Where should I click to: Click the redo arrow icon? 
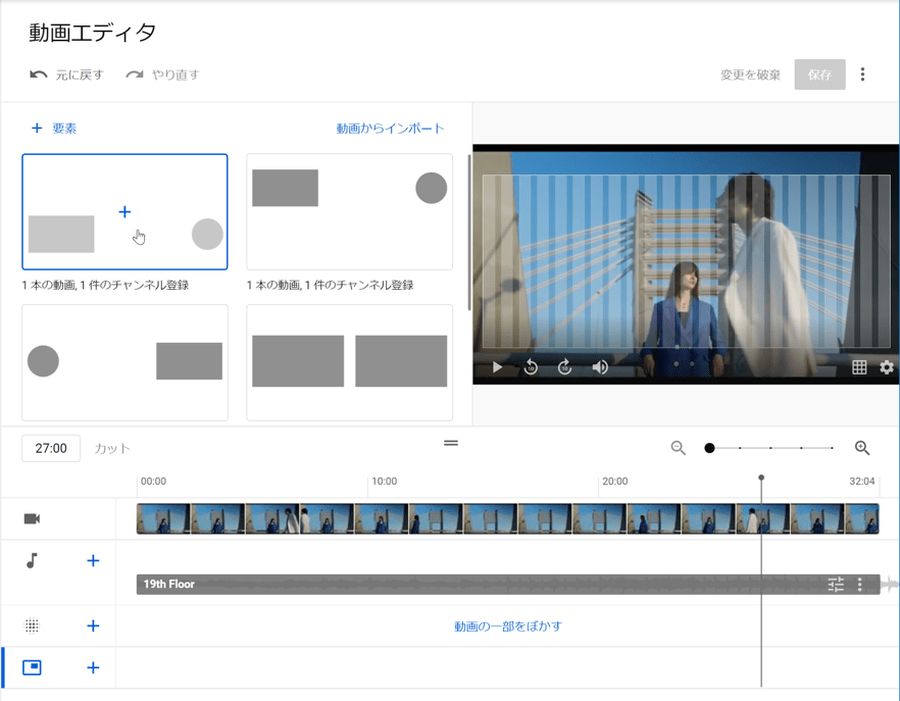tap(134, 74)
